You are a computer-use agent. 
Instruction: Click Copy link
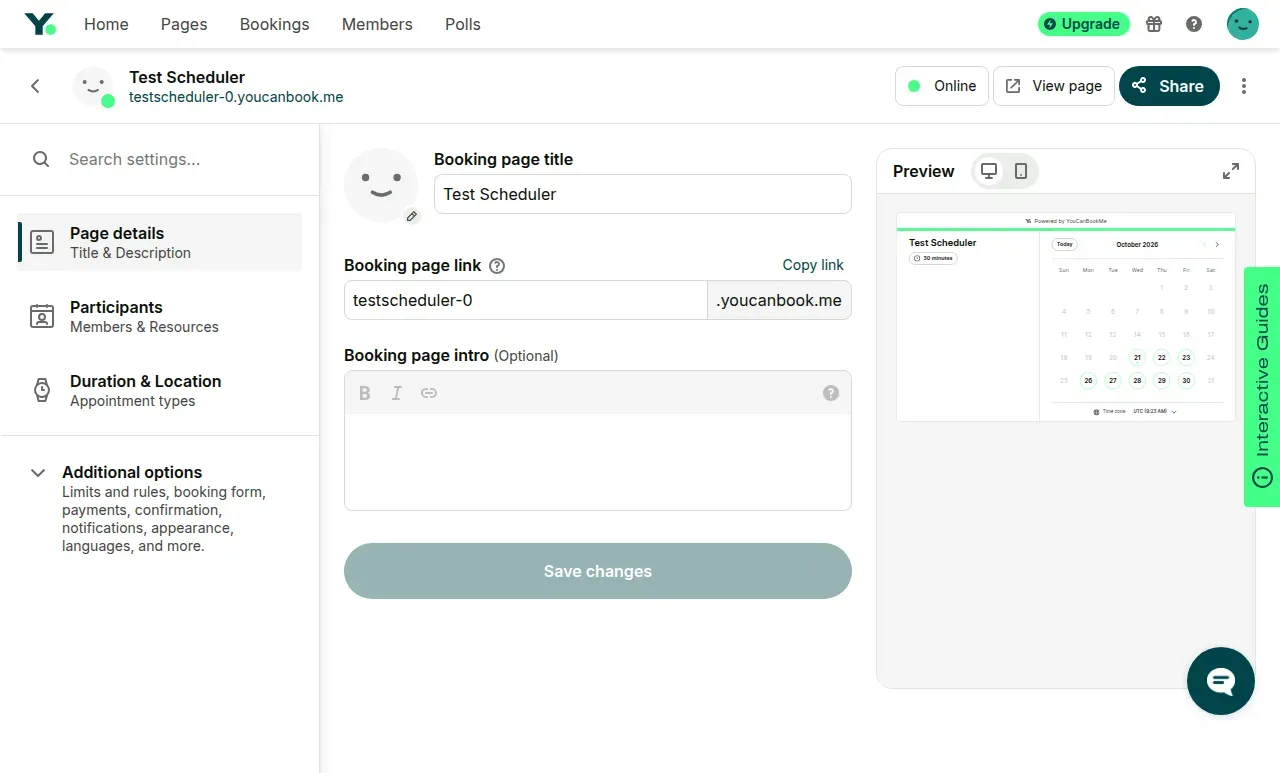[x=813, y=265]
